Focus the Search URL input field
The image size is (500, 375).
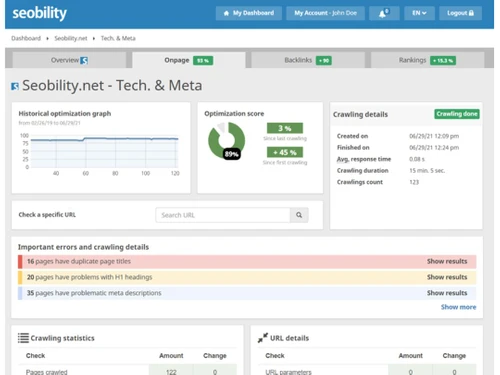pos(223,215)
